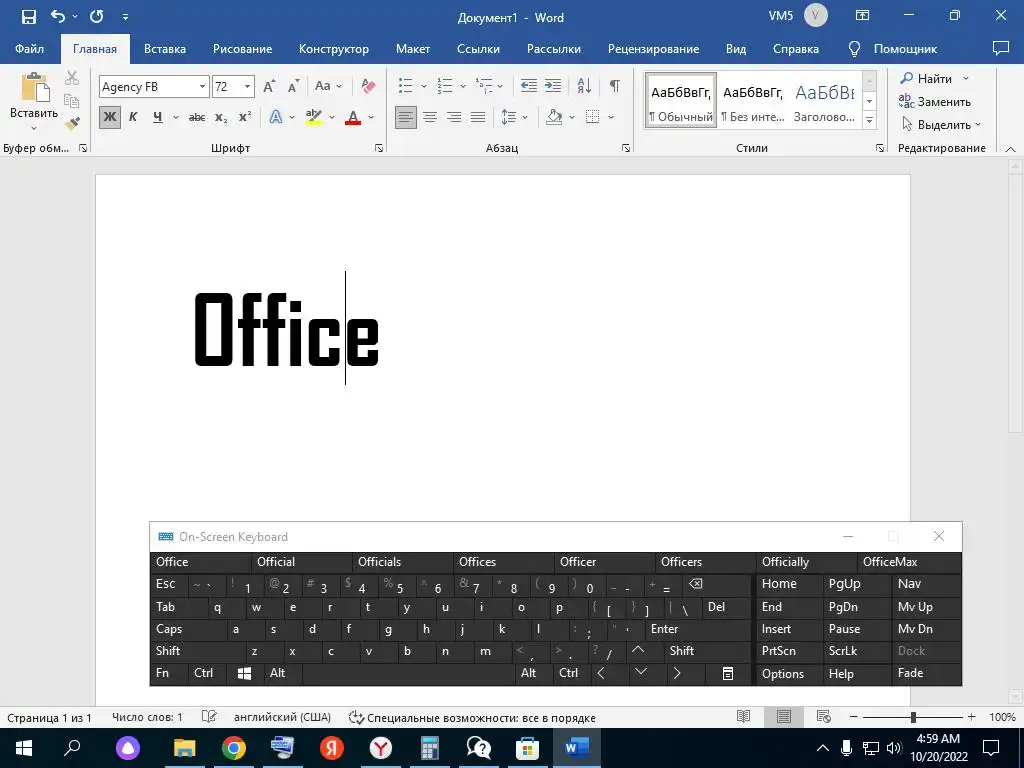Image resolution: width=1024 pixels, height=768 pixels.
Task: Expand font color dropdown arrow
Action: click(371, 118)
